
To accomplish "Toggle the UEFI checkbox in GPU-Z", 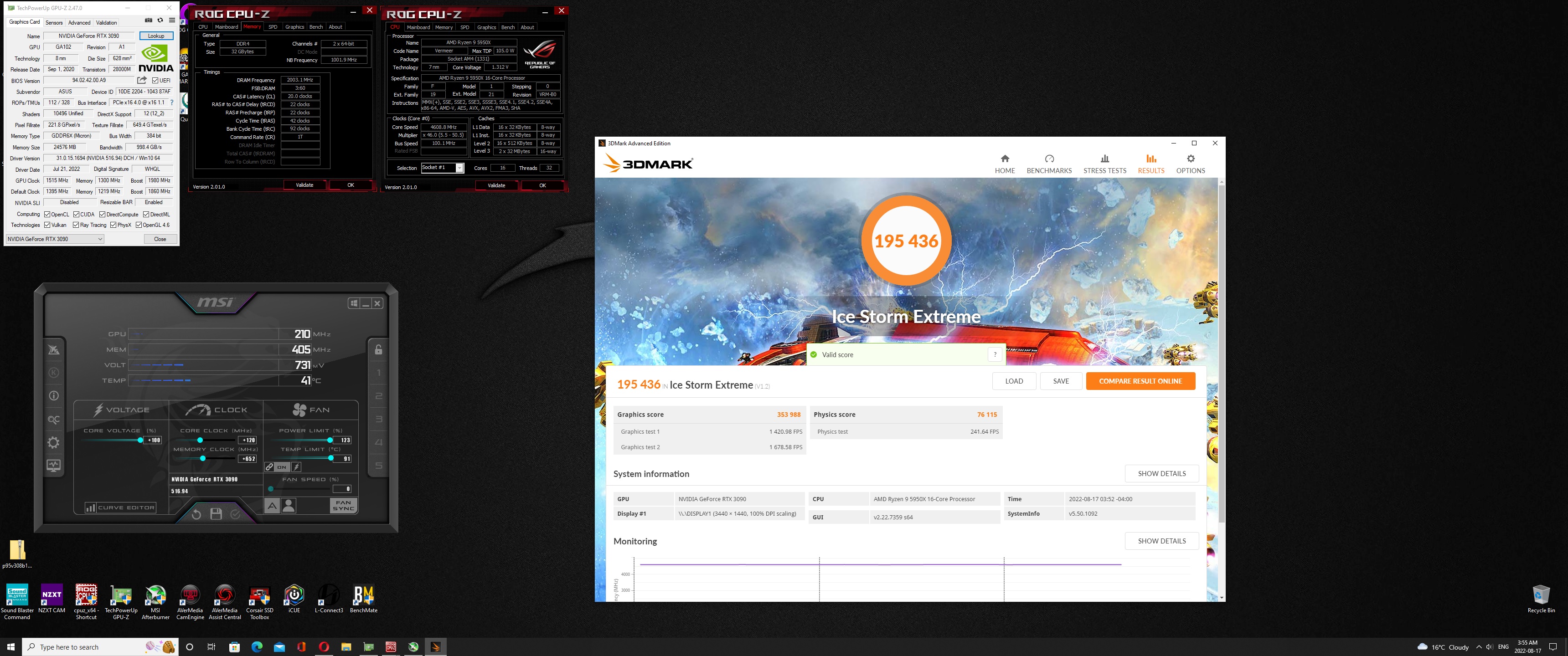I will (155, 80).
